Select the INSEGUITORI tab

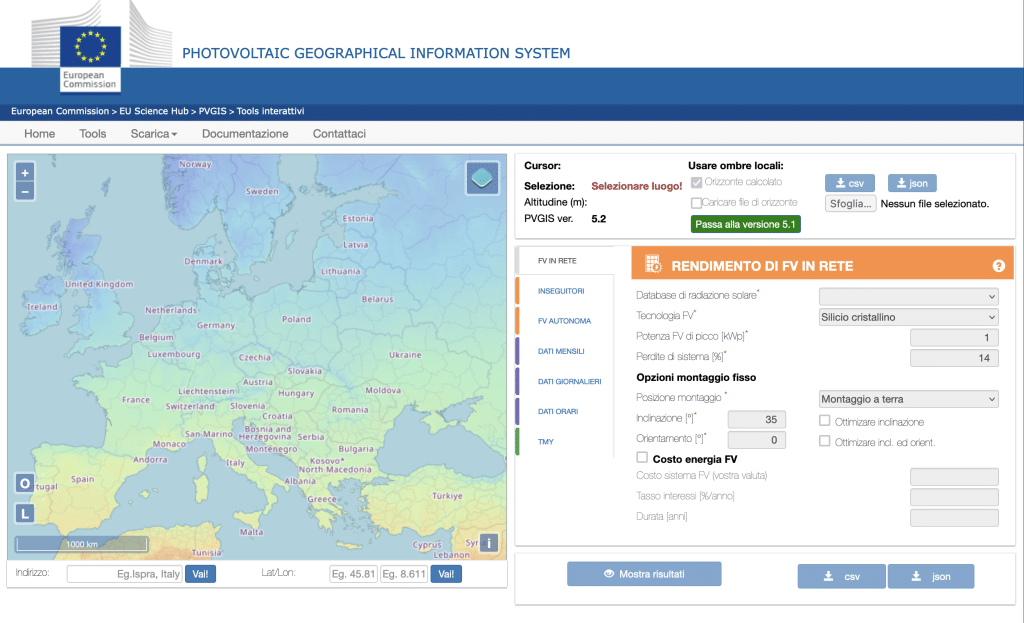tap(566, 291)
